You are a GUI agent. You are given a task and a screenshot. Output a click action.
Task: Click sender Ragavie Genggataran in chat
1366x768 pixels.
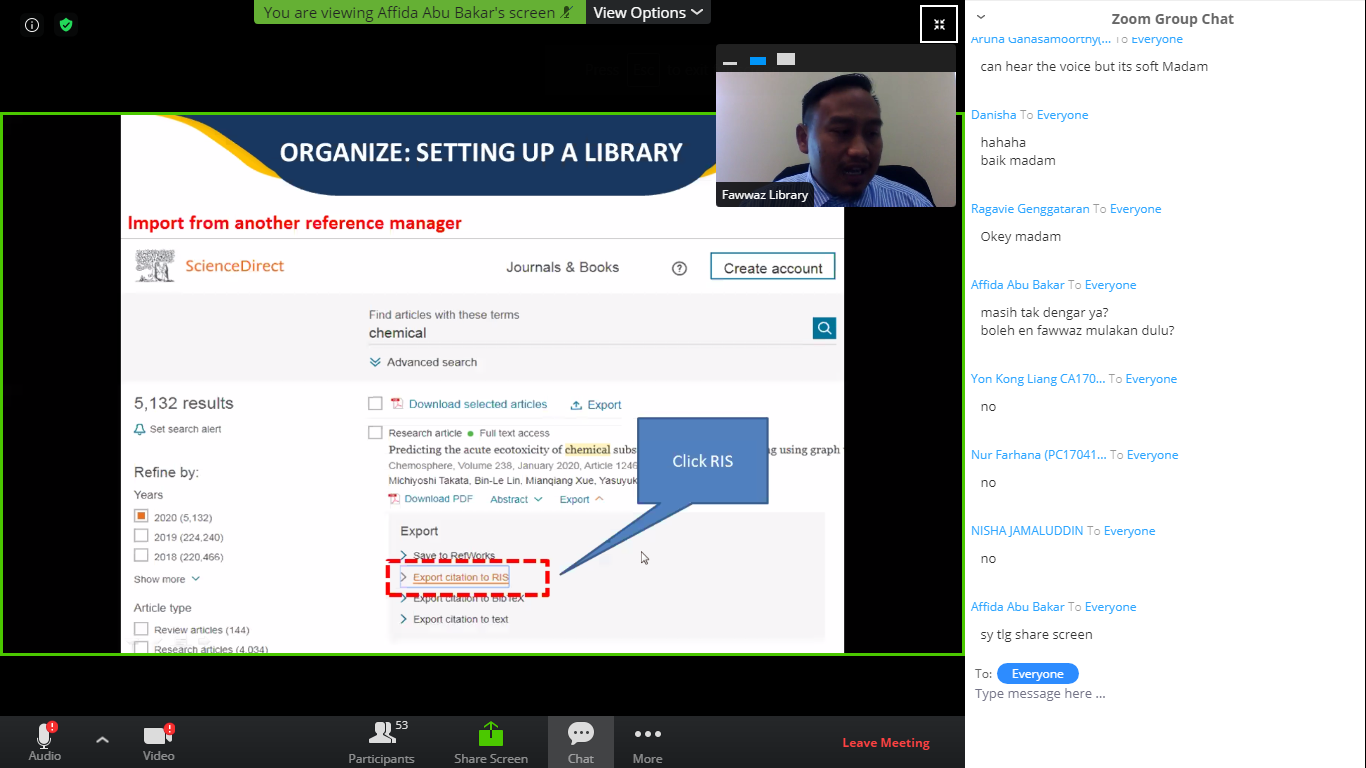(x=1030, y=209)
